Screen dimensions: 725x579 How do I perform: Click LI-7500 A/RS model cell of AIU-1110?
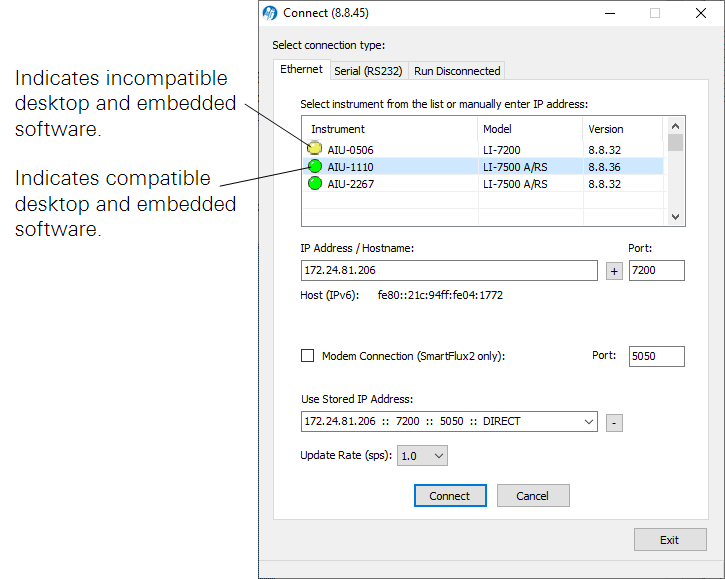[x=515, y=167]
